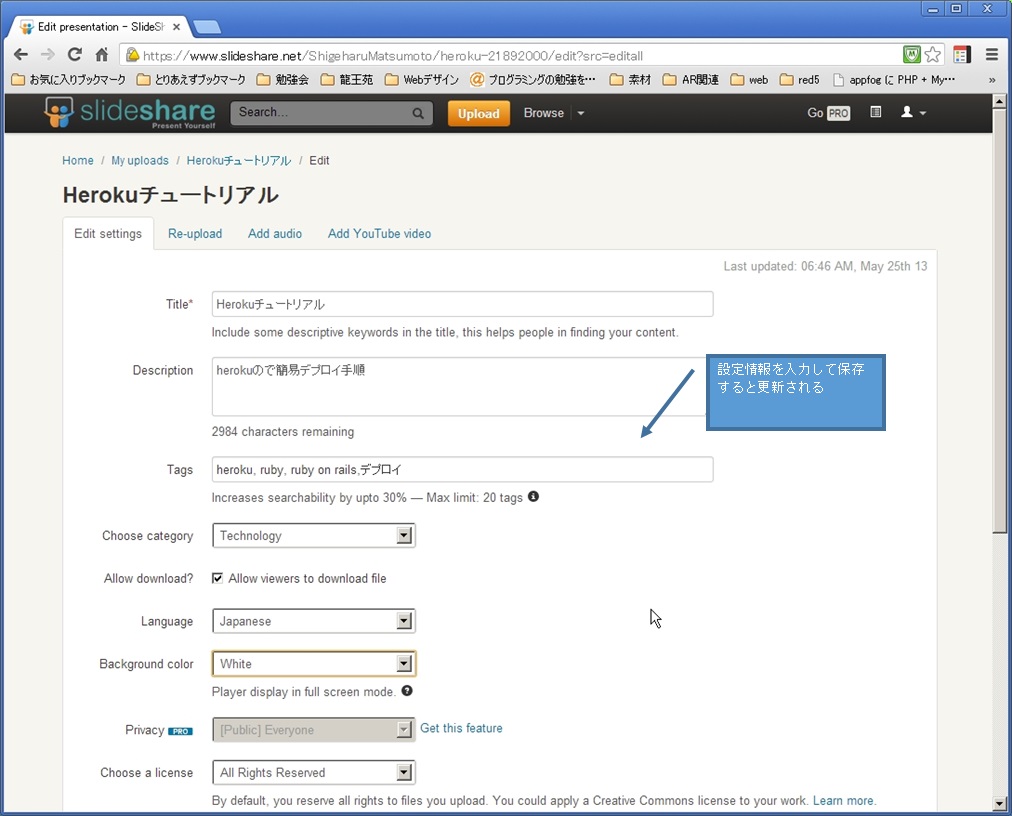The height and width of the screenshot is (816, 1012).
Task: Open the 龍王苑 bookmark folder
Action: (347, 79)
